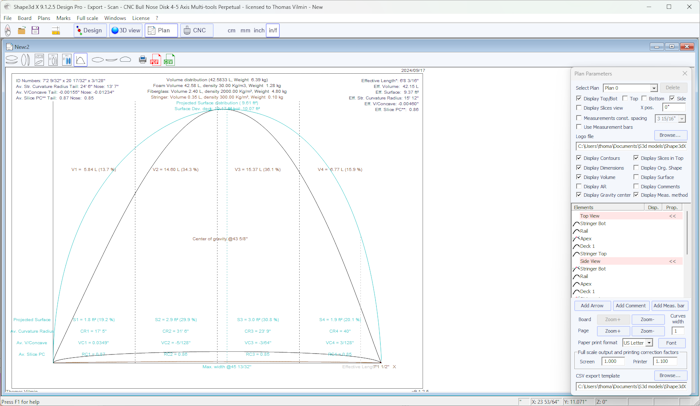Image resolution: width=700 pixels, height=406 pixels.
Task: Click the red PDF export icon
Action: click(155, 60)
